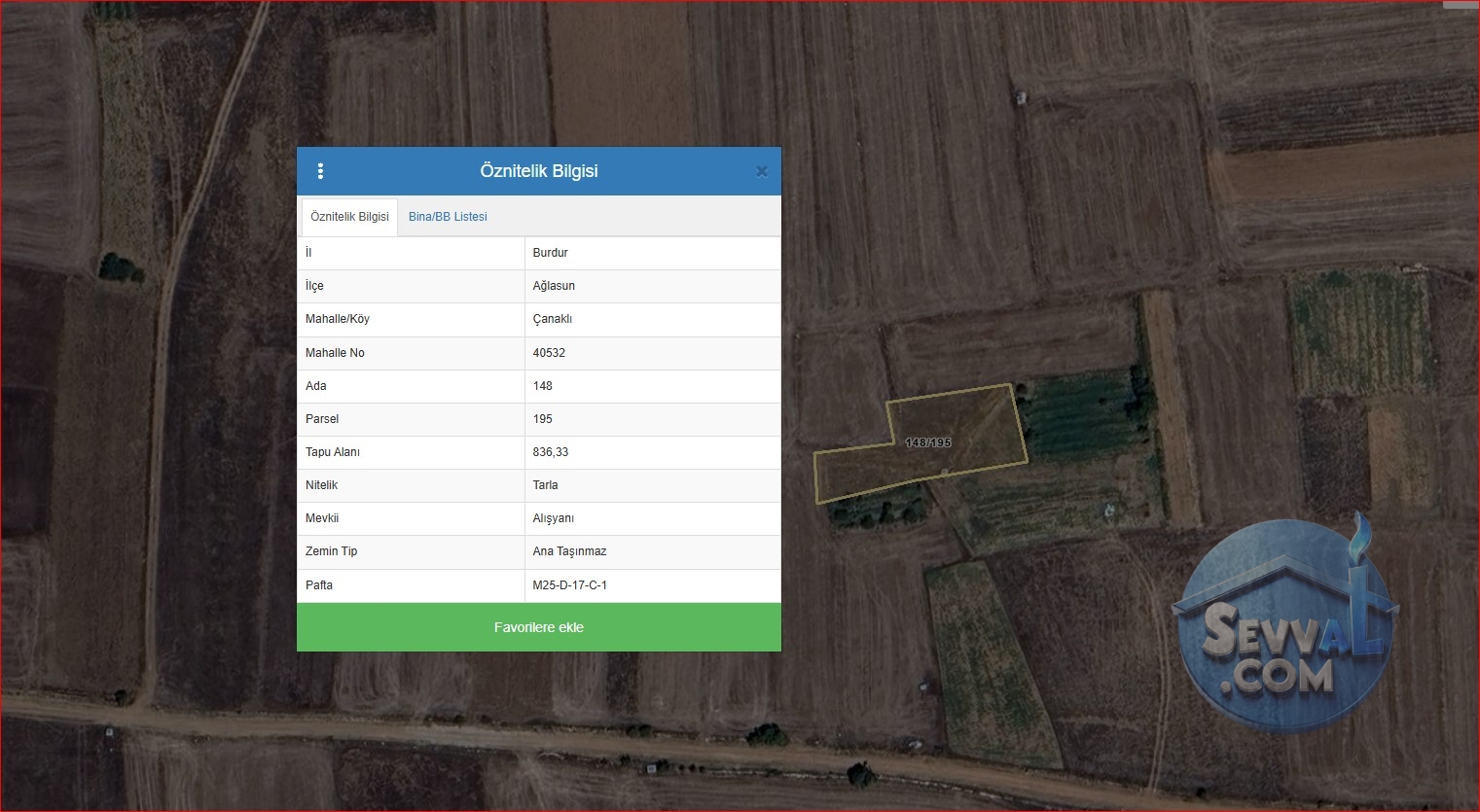Click the Mahalle/Köy row label

click(x=338, y=319)
